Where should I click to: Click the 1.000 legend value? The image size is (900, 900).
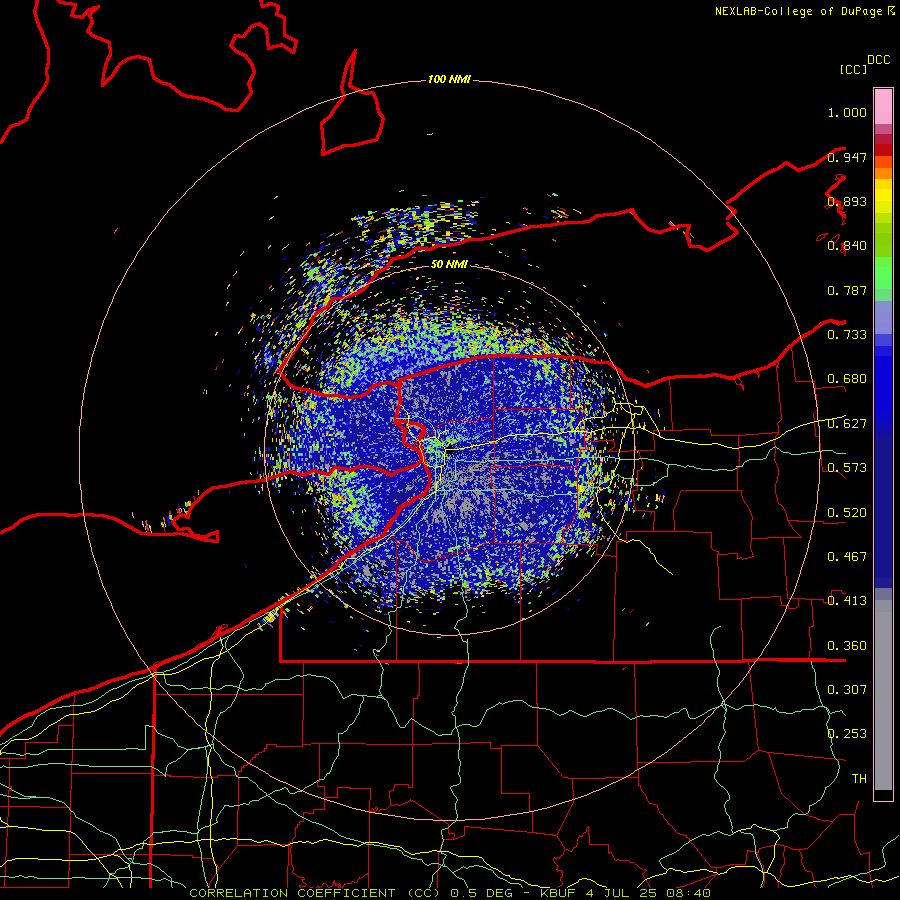coord(847,112)
